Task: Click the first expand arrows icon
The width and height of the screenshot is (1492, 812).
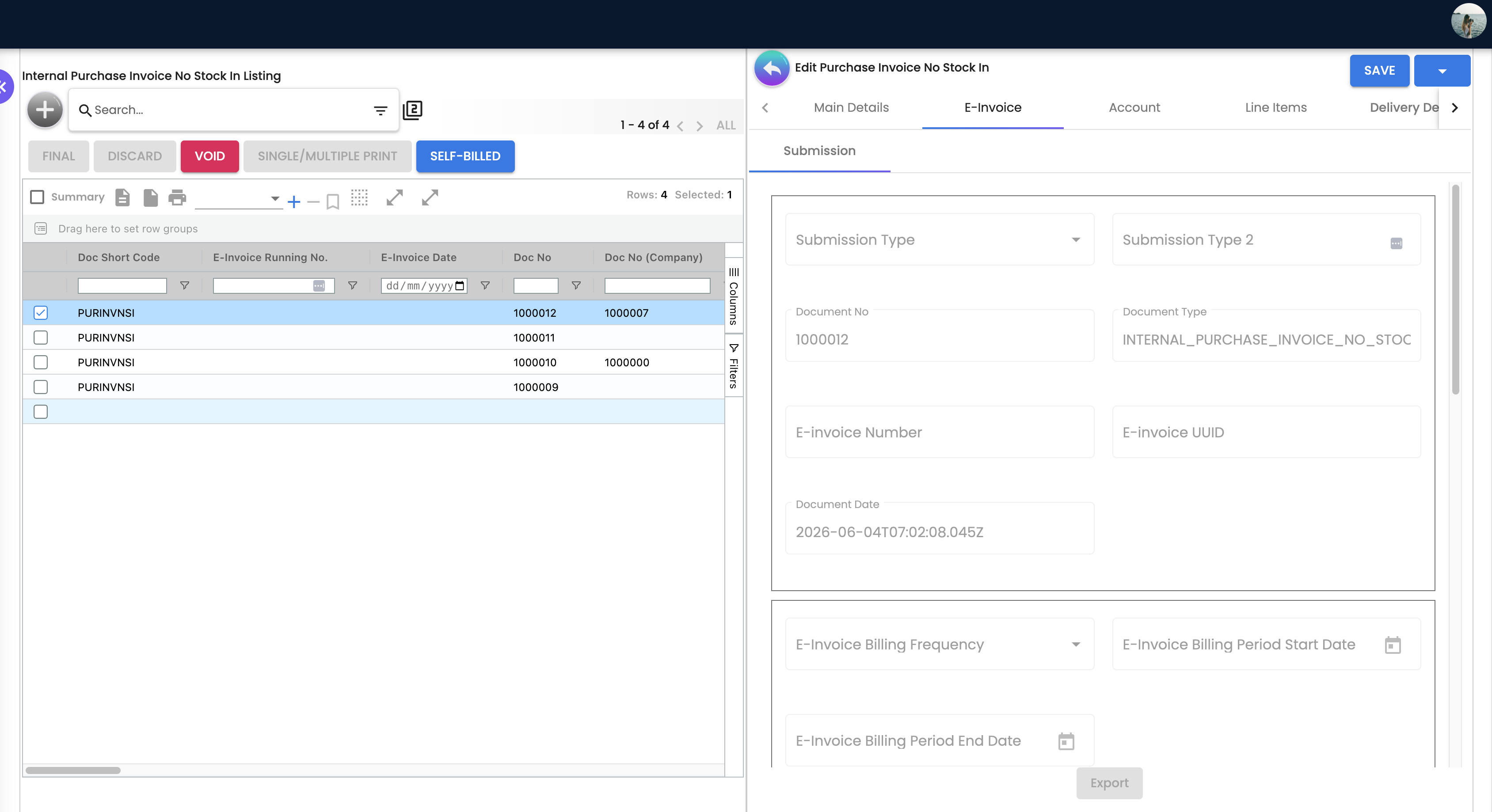Action: coord(394,197)
